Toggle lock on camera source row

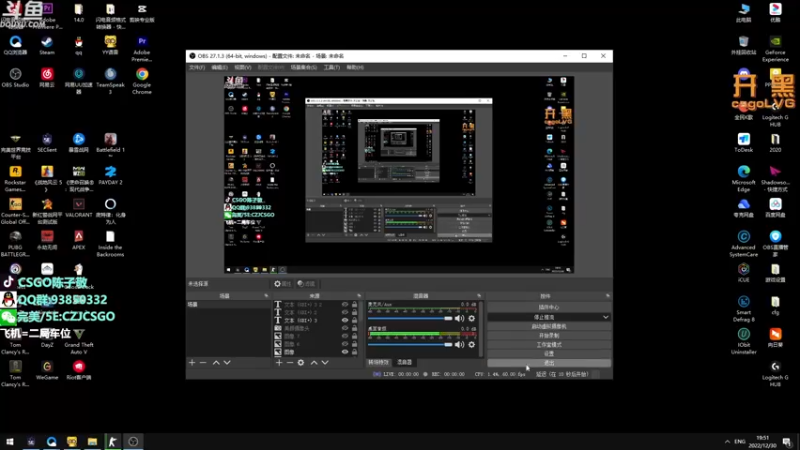point(354,328)
